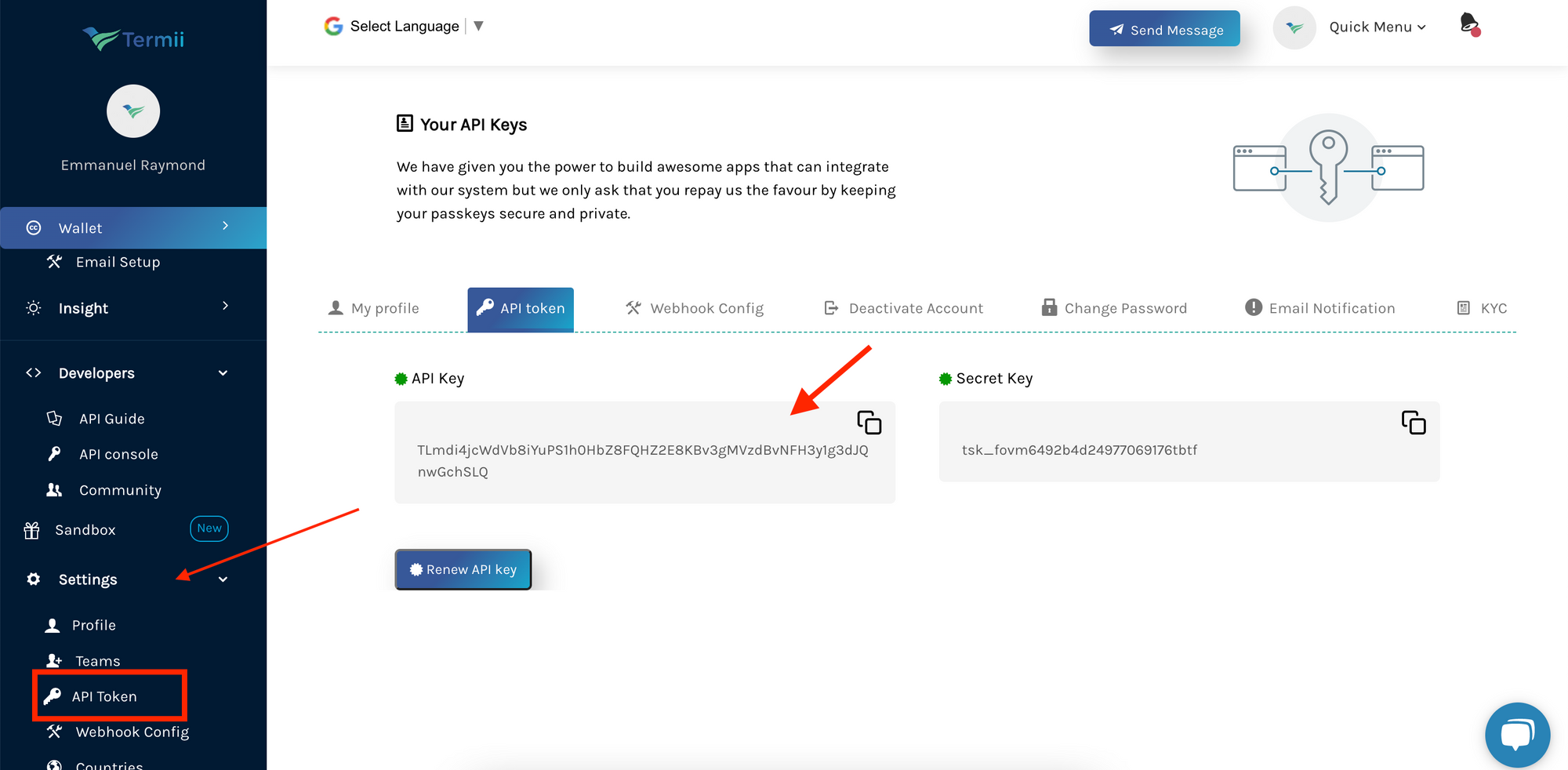Click the Renew API key button
This screenshot has width=1568, height=770.
[463, 569]
